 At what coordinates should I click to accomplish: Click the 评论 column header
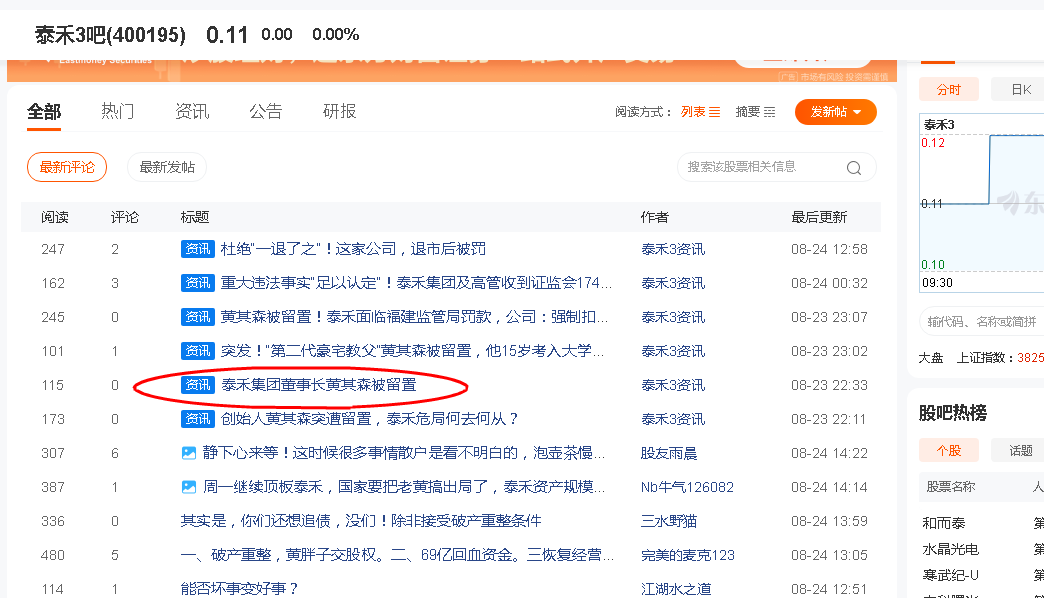[125, 217]
